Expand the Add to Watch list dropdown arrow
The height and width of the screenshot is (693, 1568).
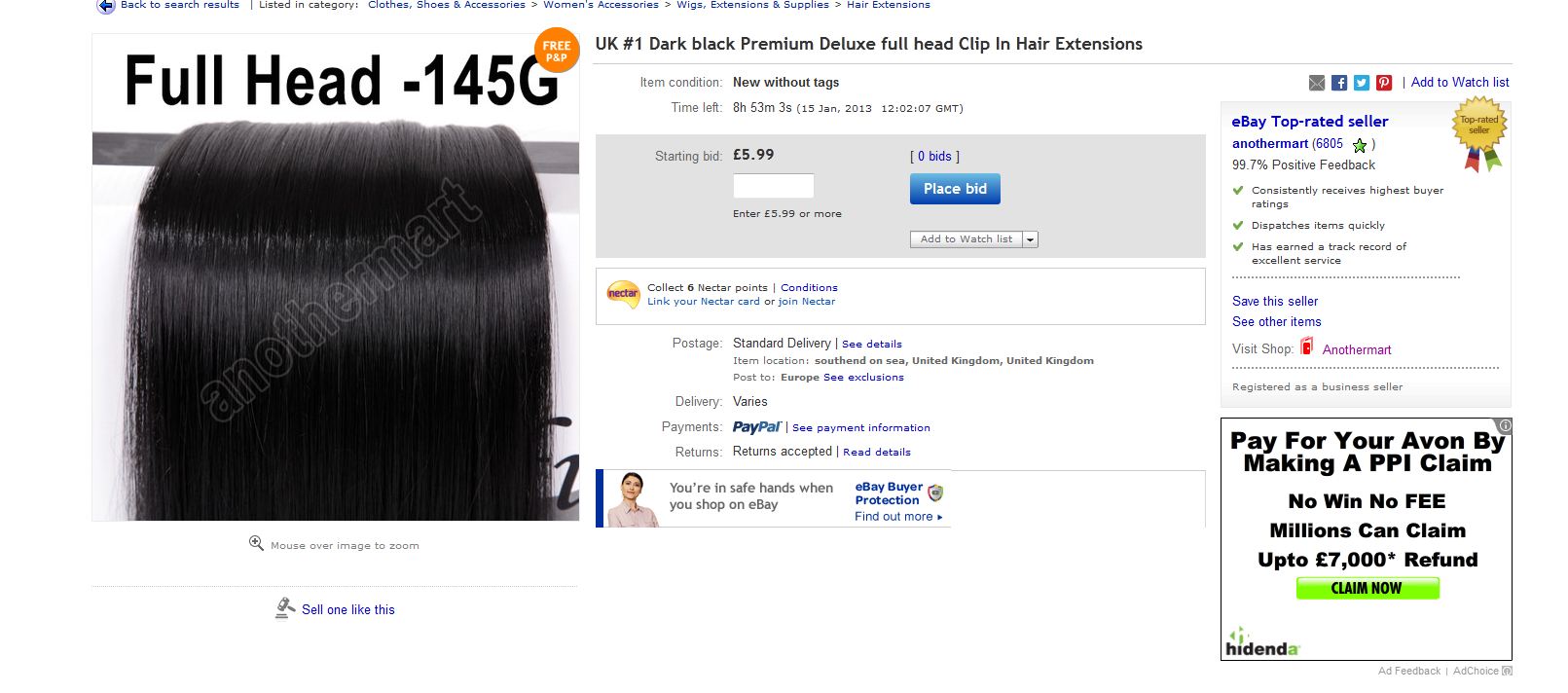[x=1031, y=239]
